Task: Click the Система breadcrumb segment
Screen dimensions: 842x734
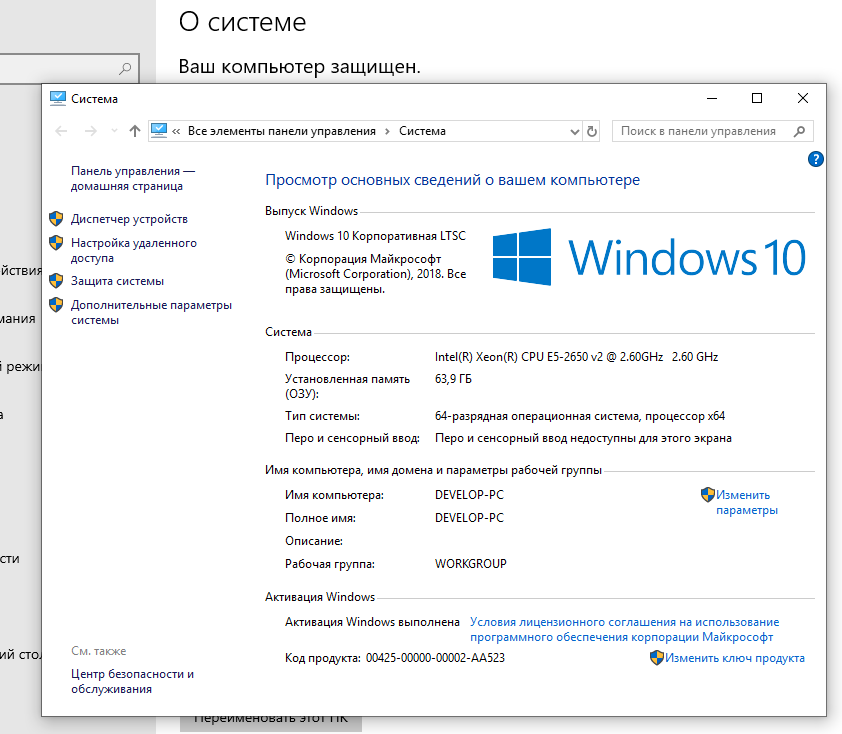Action: 422,131
